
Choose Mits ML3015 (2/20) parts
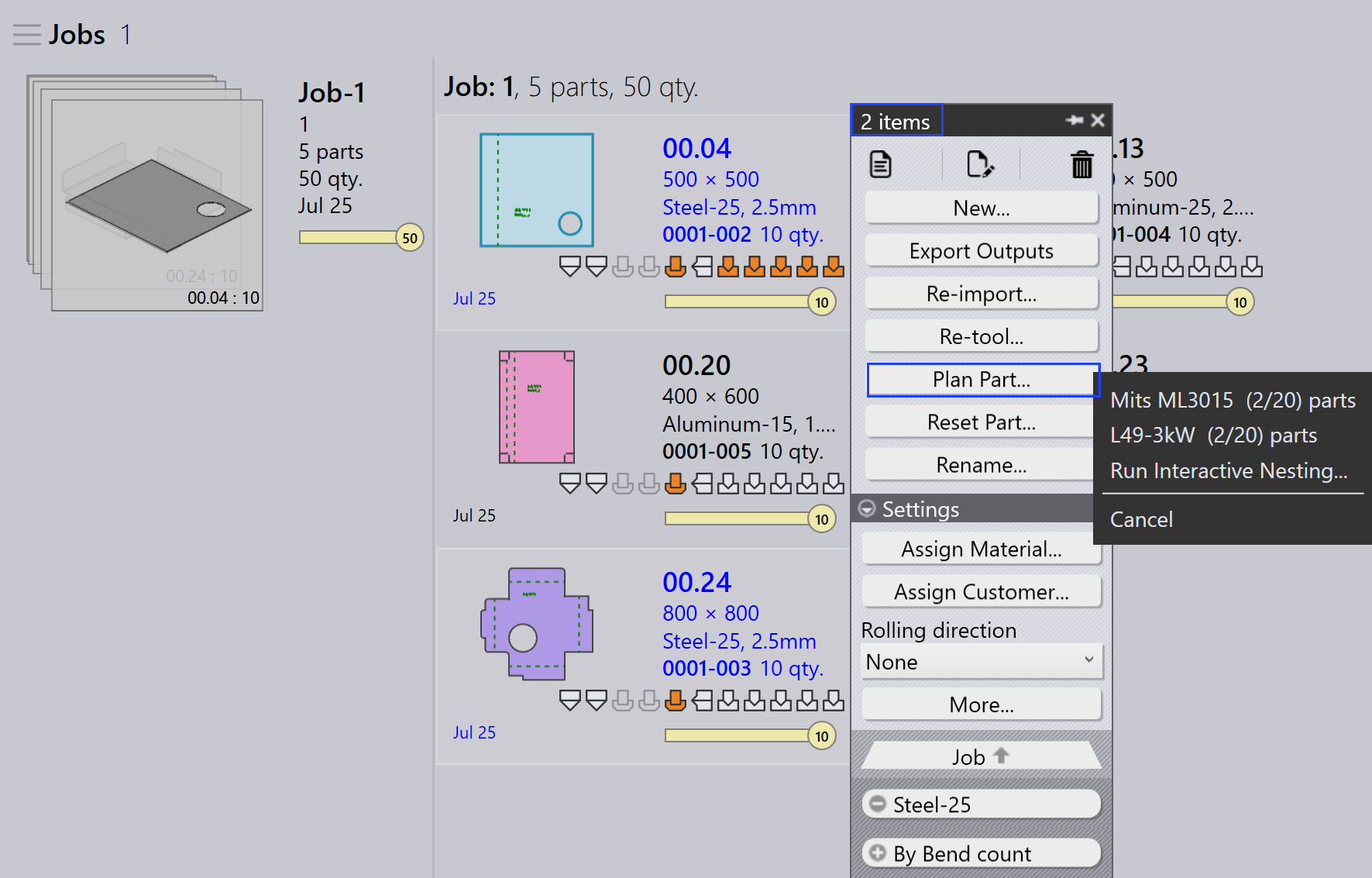1233,400
